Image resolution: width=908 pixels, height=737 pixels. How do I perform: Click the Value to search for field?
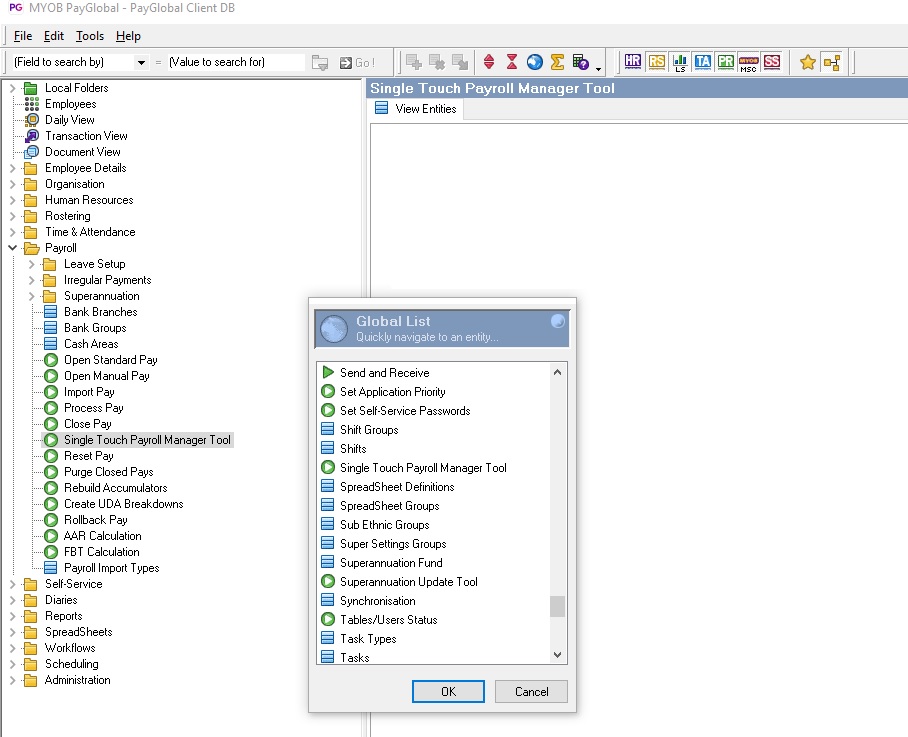[x=236, y=62]
